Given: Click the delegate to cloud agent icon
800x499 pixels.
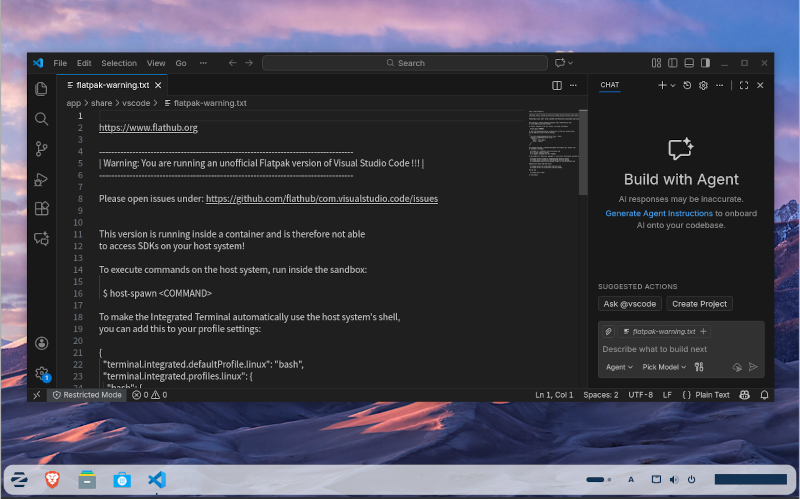Looking at the screenshot, I should coord(737,367).
